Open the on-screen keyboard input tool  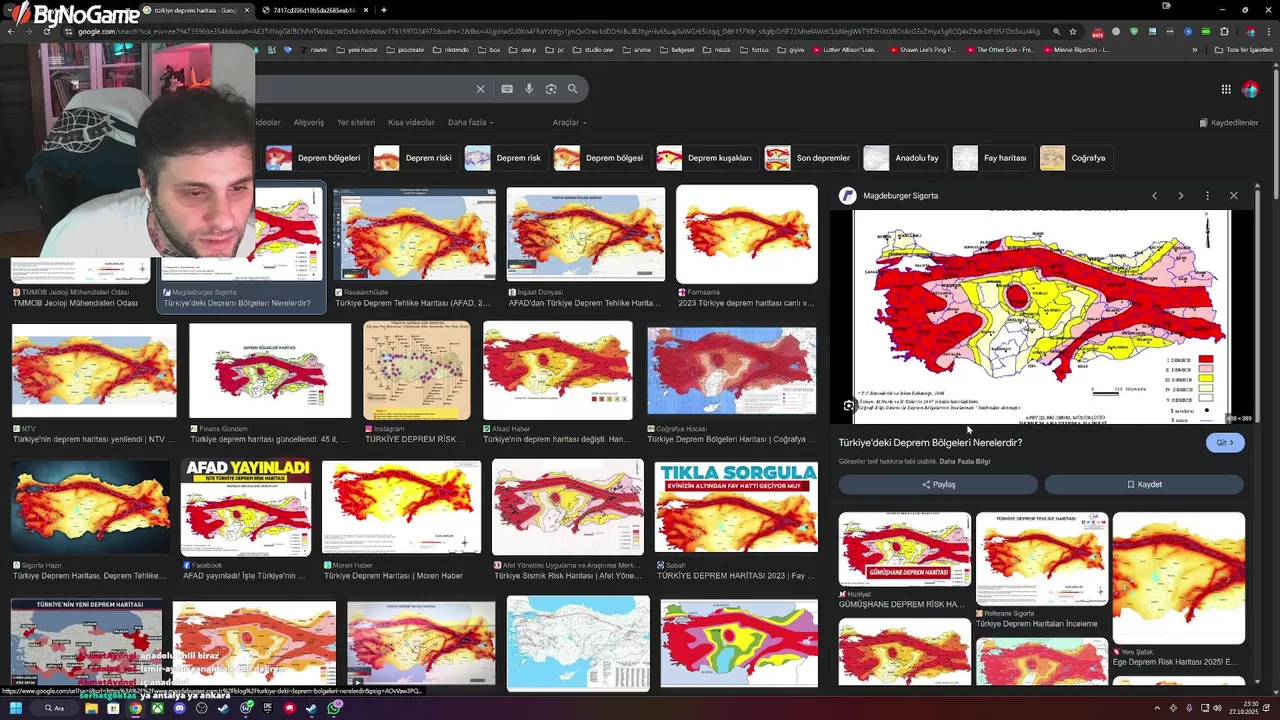pyautogui.click(x=507, y=89)
